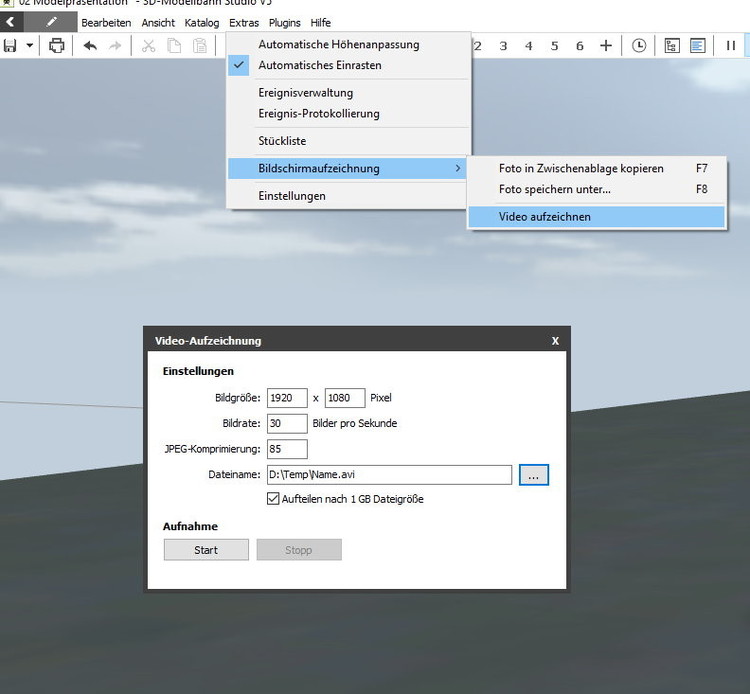Click the pencil edit mode icon

point(51,22)
